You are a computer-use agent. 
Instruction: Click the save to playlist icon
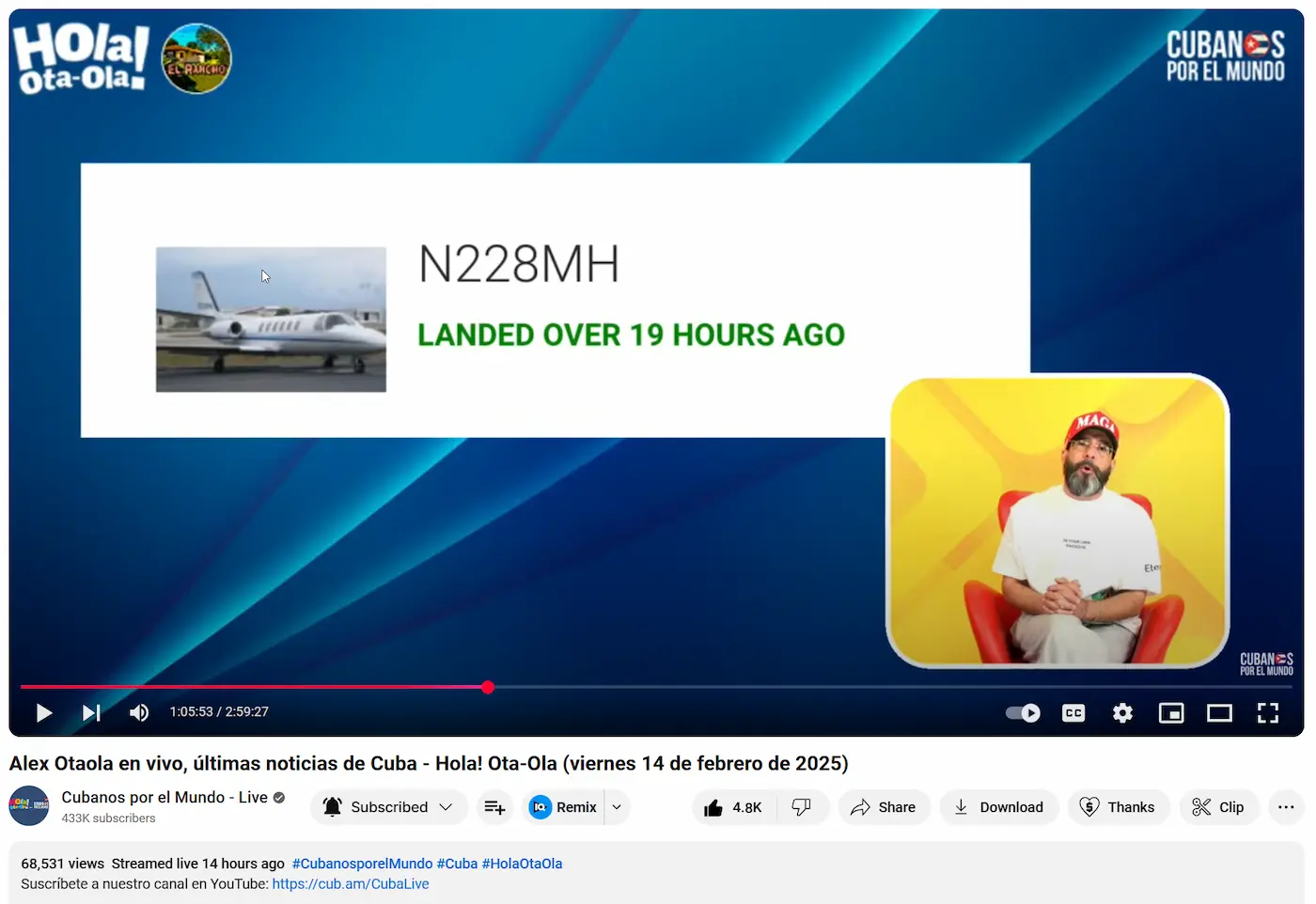click(494, 807)
